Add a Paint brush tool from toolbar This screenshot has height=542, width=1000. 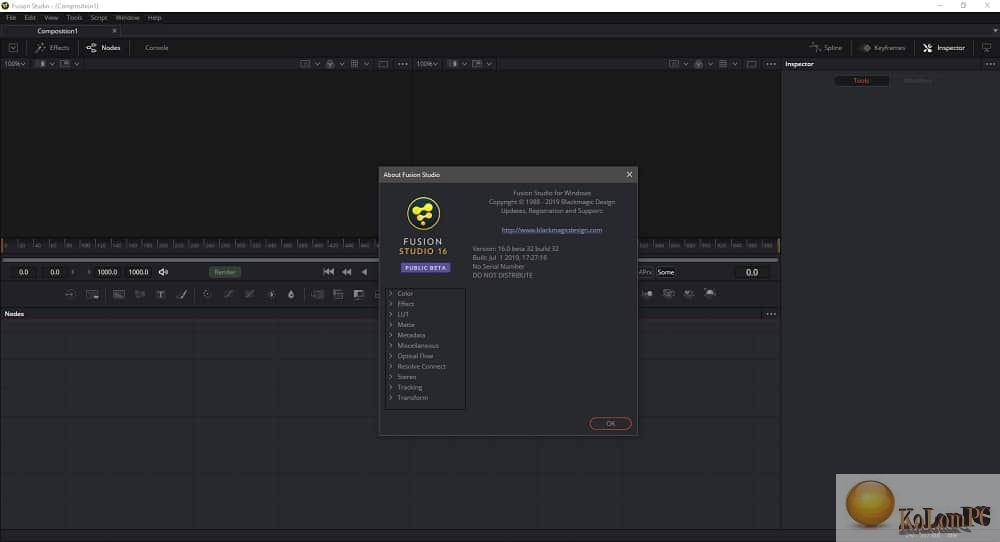point(182,294)
